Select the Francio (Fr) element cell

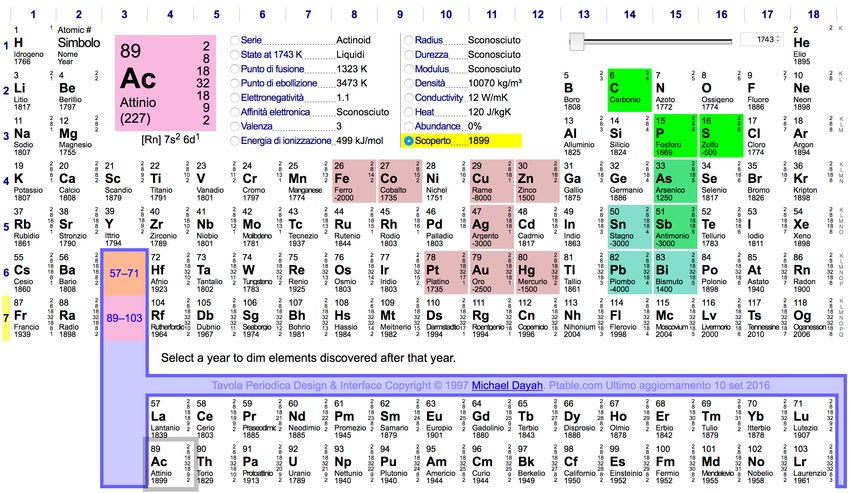tap(33, 318)
